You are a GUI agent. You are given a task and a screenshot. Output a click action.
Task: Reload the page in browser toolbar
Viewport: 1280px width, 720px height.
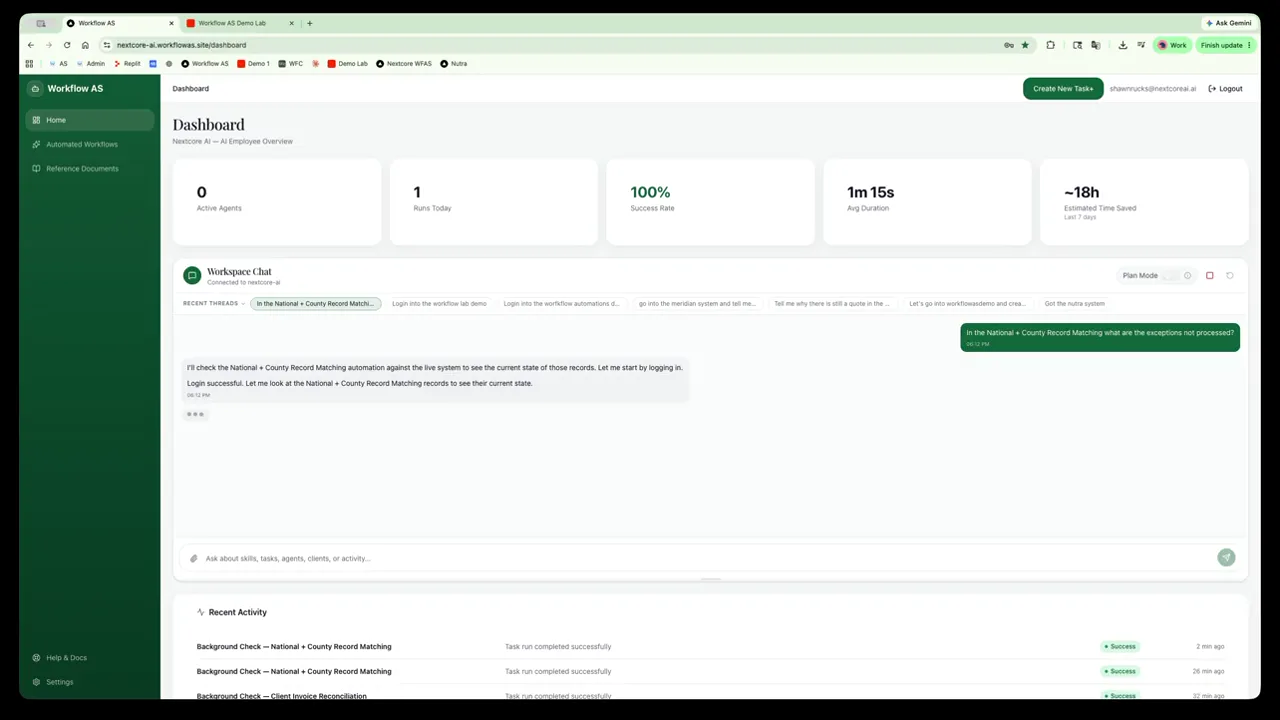point(67,45)
